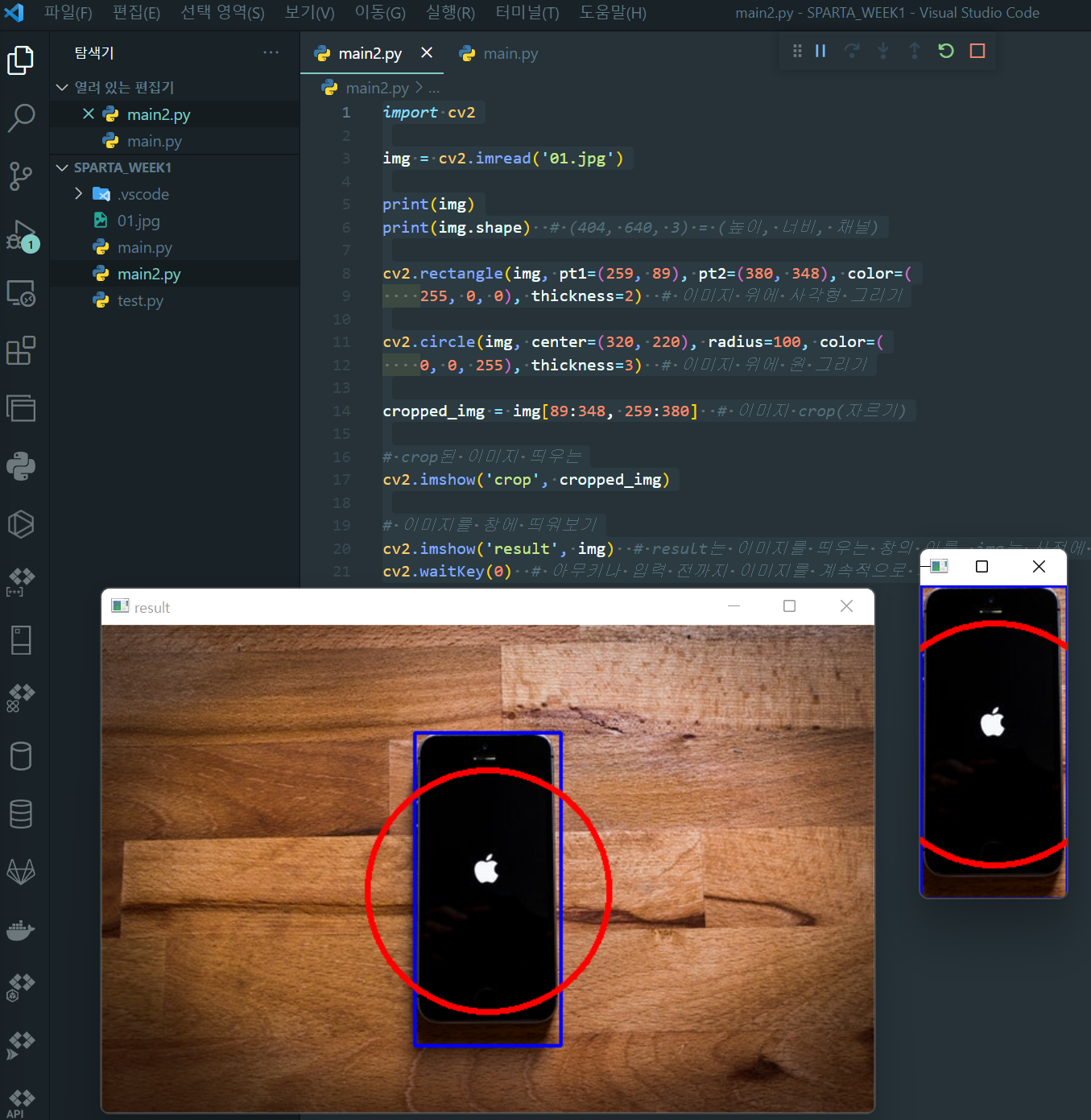This screenshot has height=1120, width=1091.
Task: Stop the debug session
Action: click(977, 51)
